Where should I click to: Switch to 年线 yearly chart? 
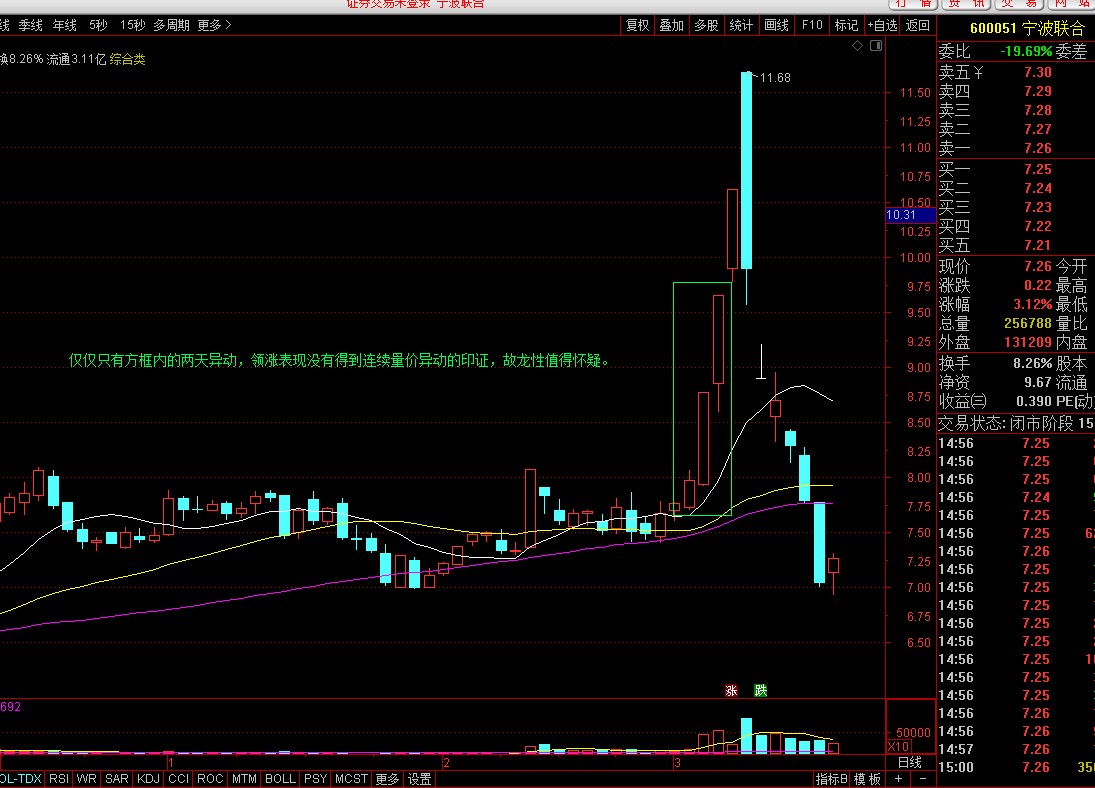[x=65, y=25]
